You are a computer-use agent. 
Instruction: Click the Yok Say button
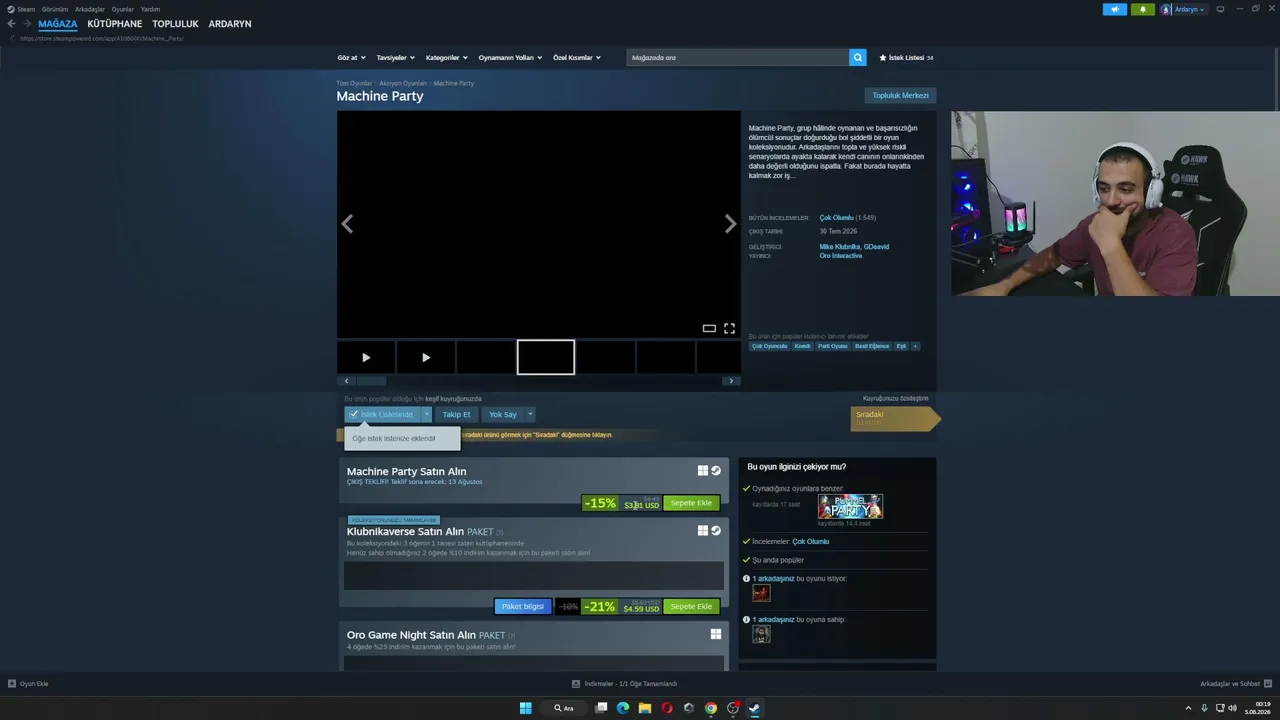coord(503,414)
